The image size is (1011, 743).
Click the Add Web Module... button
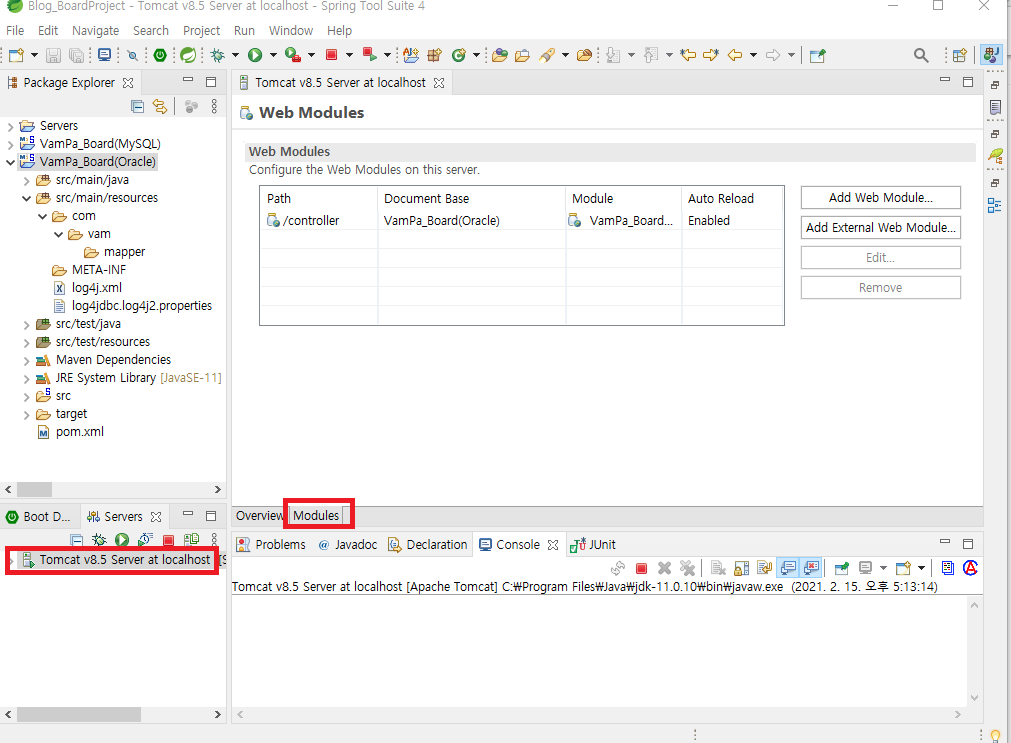coord(880,198)
